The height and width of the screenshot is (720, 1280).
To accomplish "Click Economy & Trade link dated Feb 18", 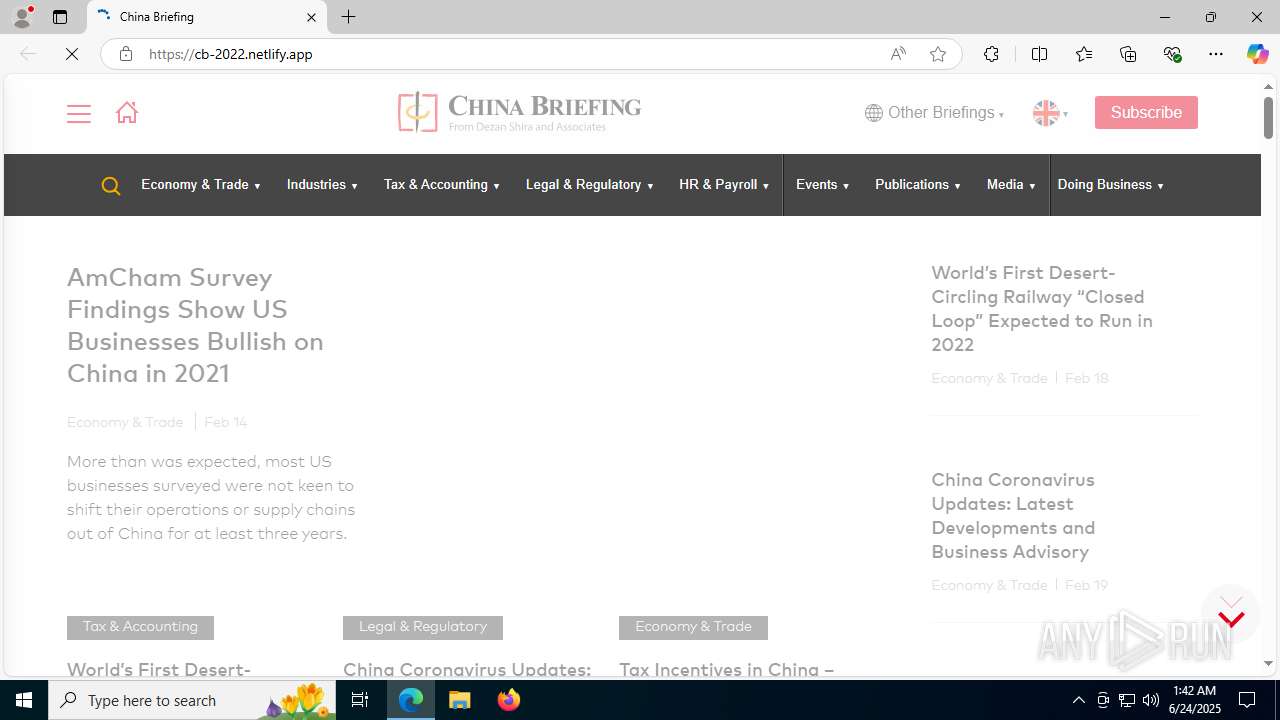I will 989,378.
